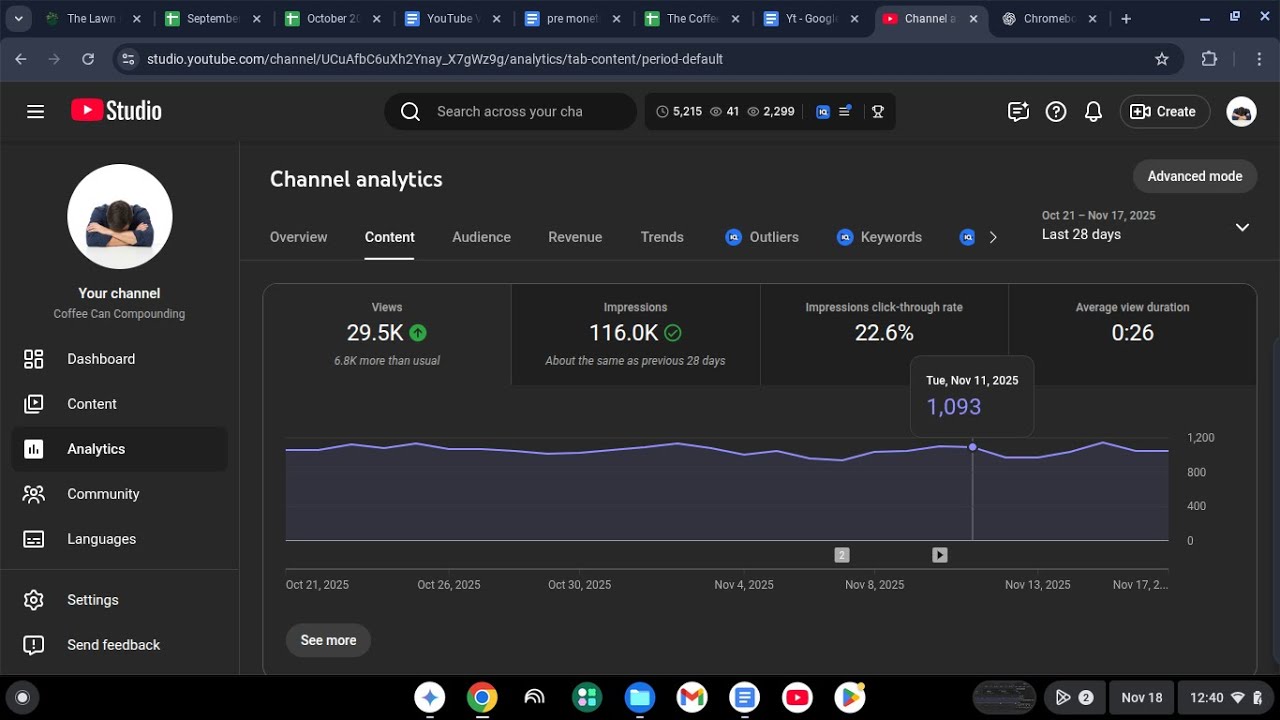Open the Gemini sparkle icon on the shelf
Viewport: 1280px width, 720px height.
pyautogui.click(x=430, y=697)
